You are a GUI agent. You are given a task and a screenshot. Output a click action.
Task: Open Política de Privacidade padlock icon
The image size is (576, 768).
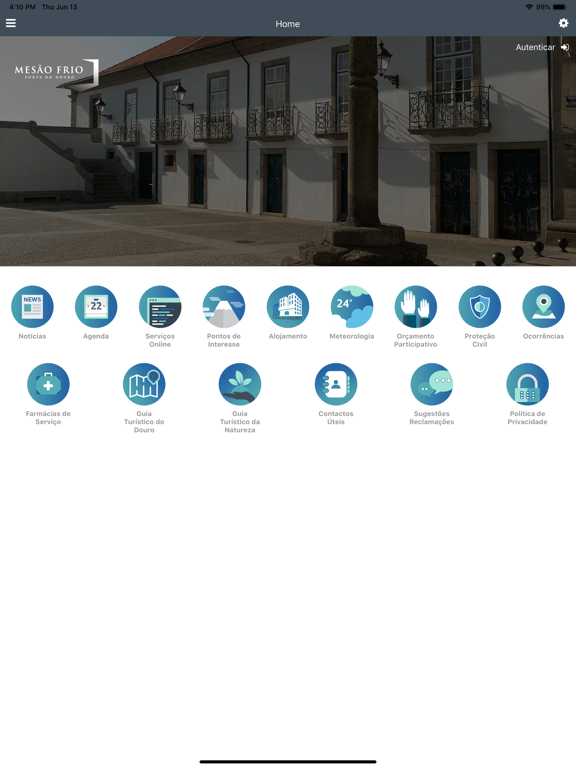coord(528,384)
